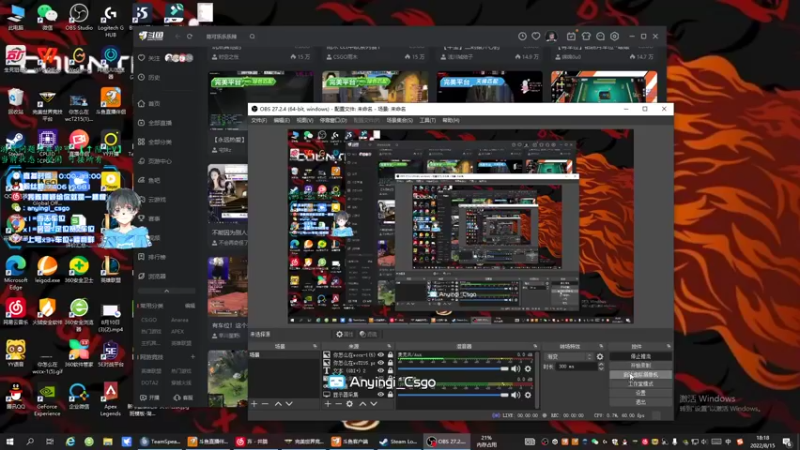Open the 场景集合(S) menu in OBS
This screenshot has height=450, width=800.
coord(399,120)
